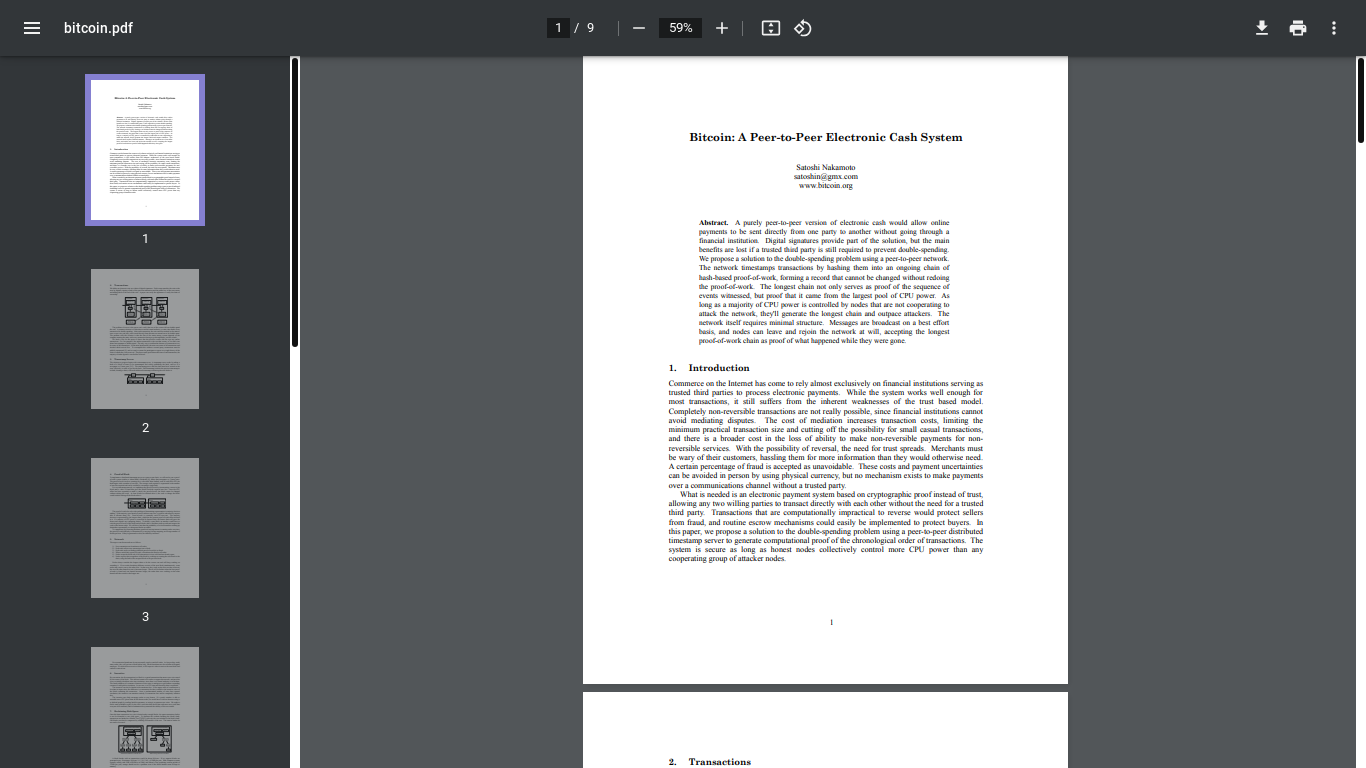Download the bitcoin.pdf file
Image resolution: width=1366 pixels, height=768 pixels.
coord(1262,28)
